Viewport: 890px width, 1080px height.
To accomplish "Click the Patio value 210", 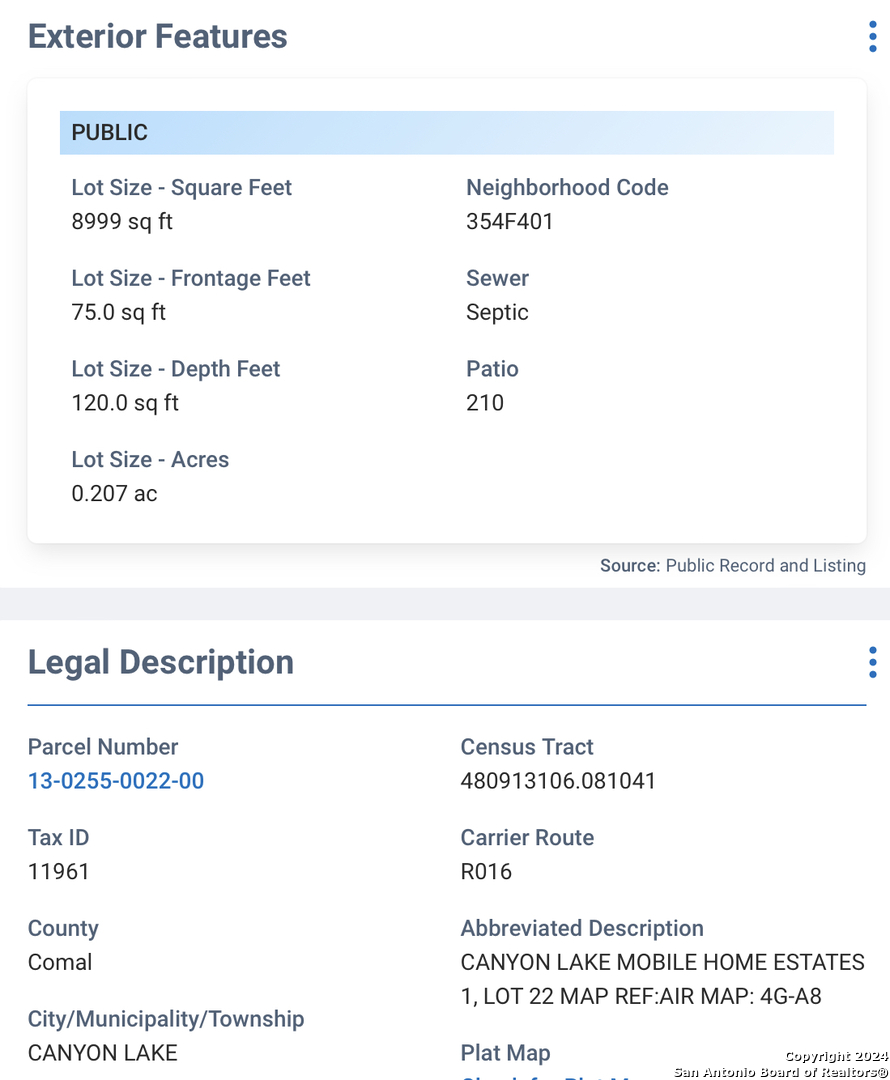I will click(x=485, y=403).
